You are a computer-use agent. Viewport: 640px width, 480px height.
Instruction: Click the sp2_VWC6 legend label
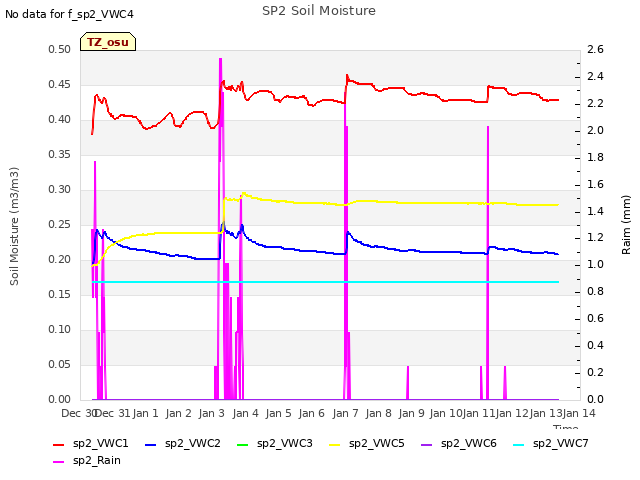(x=469, y=443)
